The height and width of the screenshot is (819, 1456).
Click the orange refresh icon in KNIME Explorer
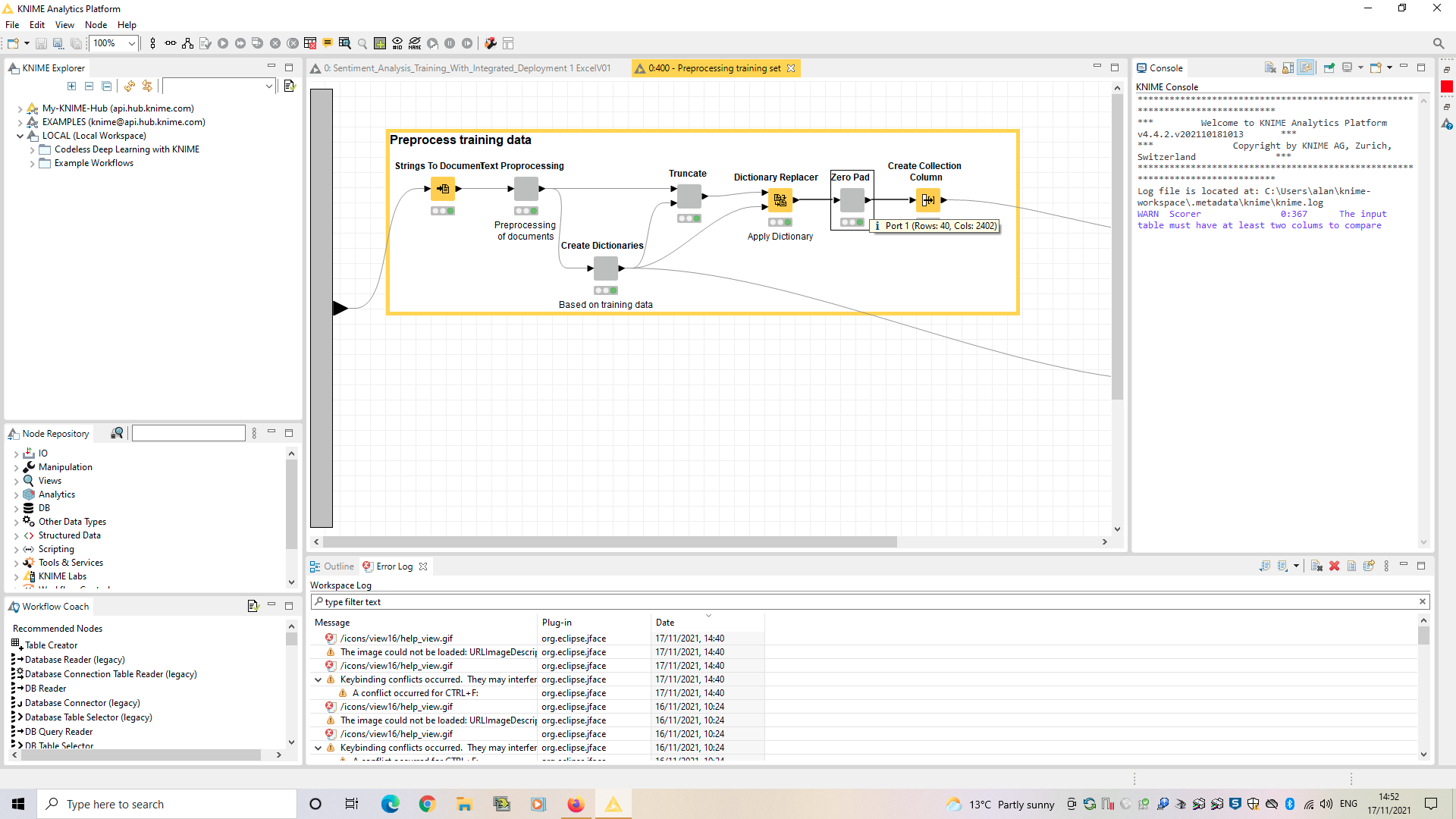pos(130,86)
